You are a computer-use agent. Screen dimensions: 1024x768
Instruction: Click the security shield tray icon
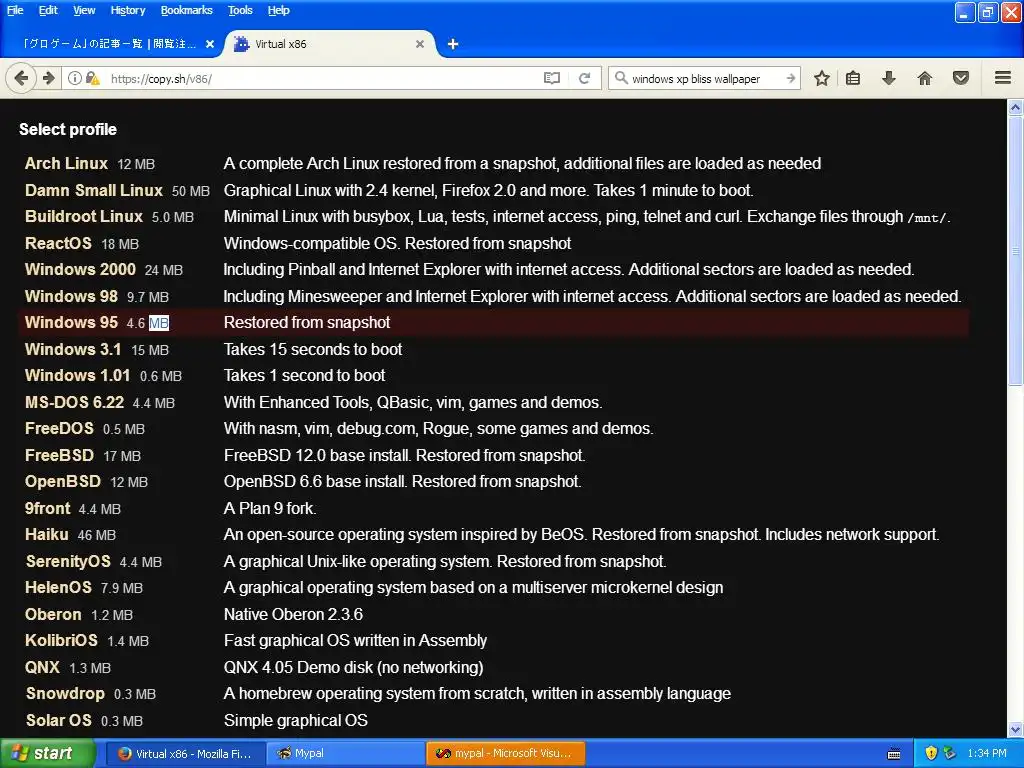(931, 754)
